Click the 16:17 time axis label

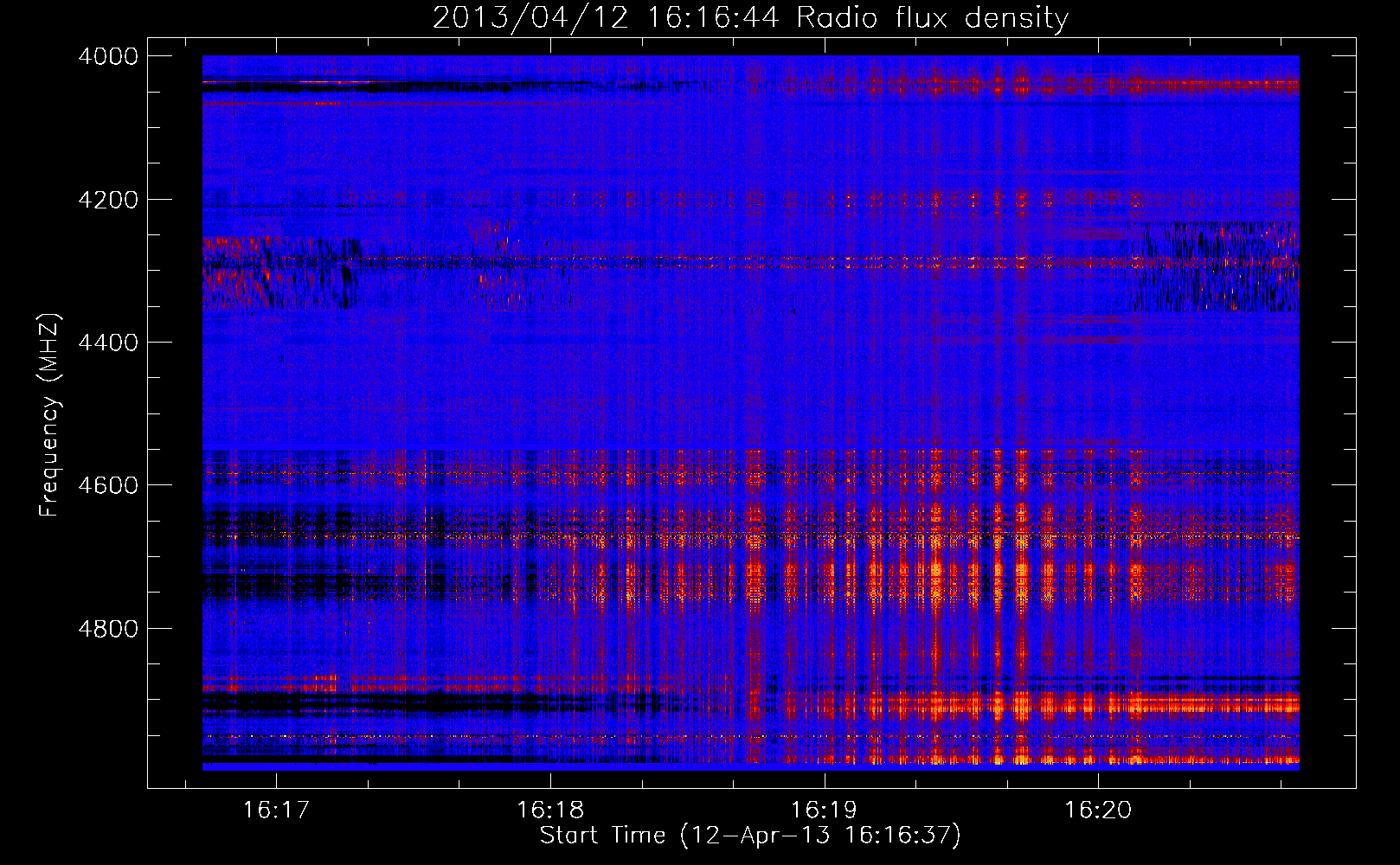pos(275,811)
